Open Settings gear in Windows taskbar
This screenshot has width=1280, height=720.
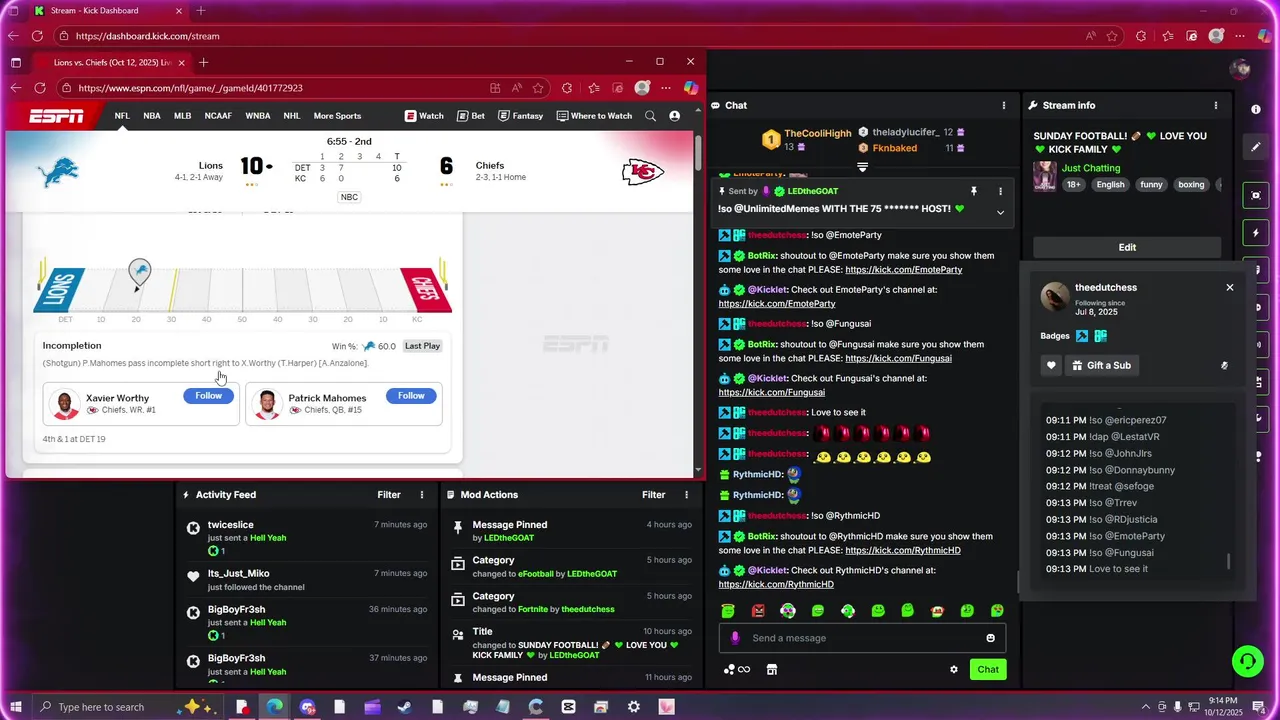[x=633, y=707]
